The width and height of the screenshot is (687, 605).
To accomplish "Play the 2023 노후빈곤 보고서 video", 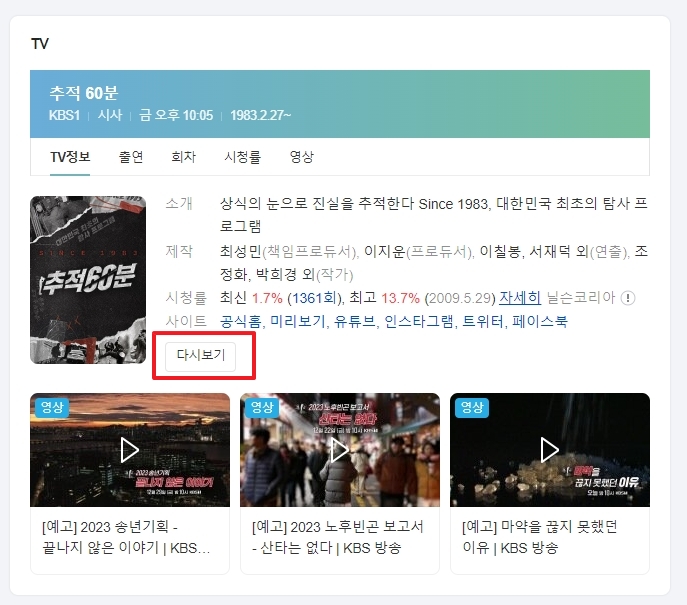I will [x=340, y=450].
